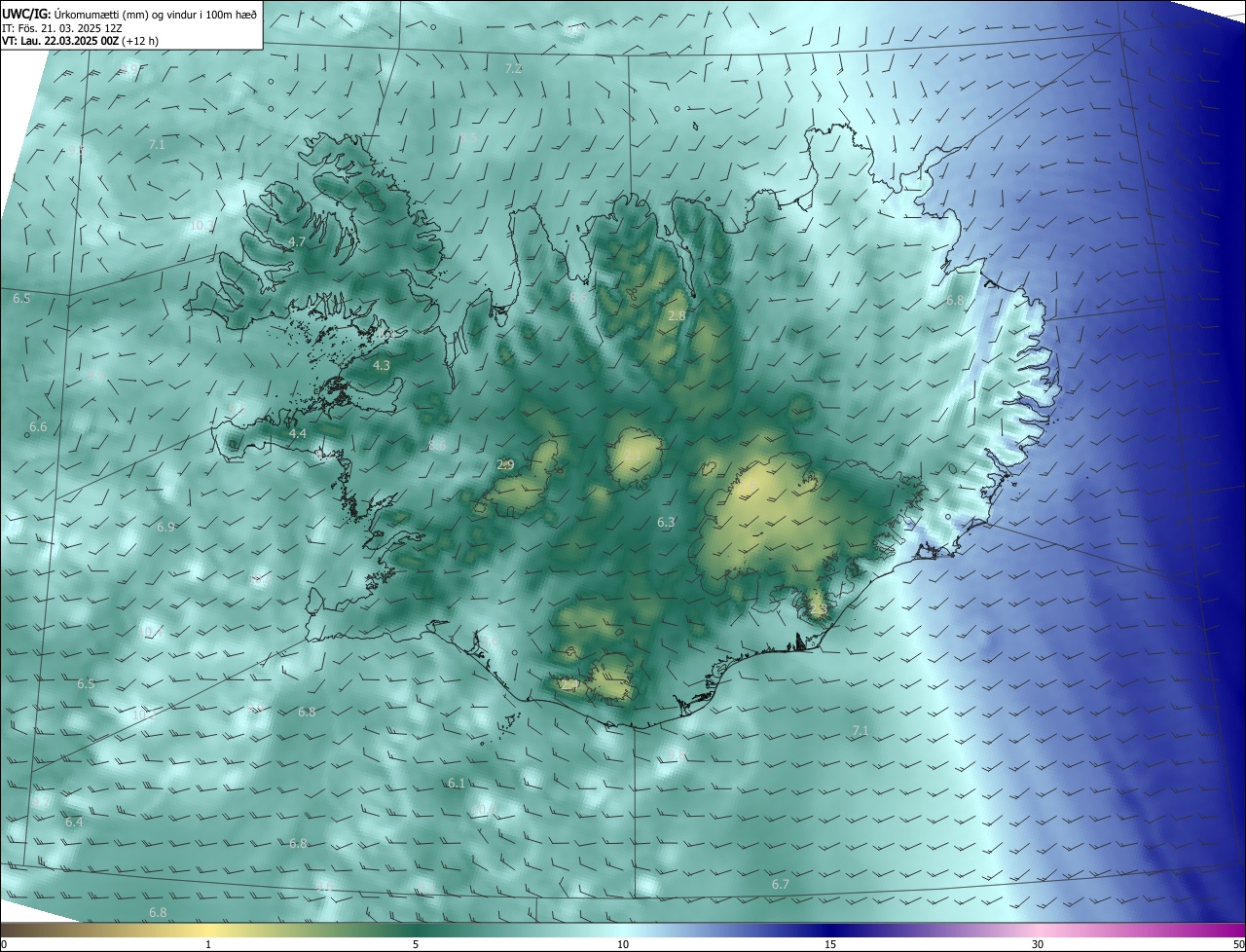
Task: Click the '30' label on the color scale
Action: point(1038,944)
